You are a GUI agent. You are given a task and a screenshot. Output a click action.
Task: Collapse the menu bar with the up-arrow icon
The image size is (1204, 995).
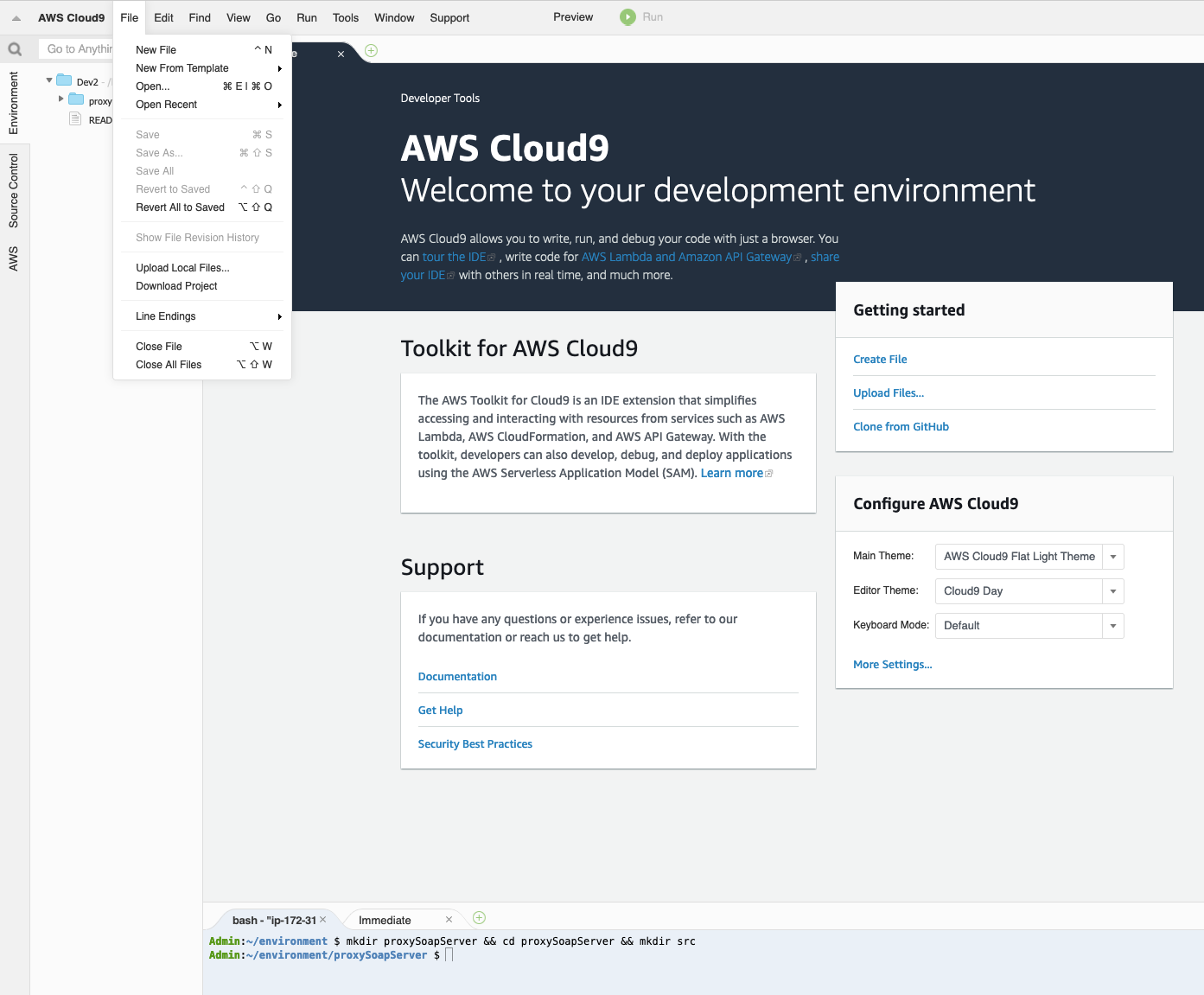[x=16, y=18]
